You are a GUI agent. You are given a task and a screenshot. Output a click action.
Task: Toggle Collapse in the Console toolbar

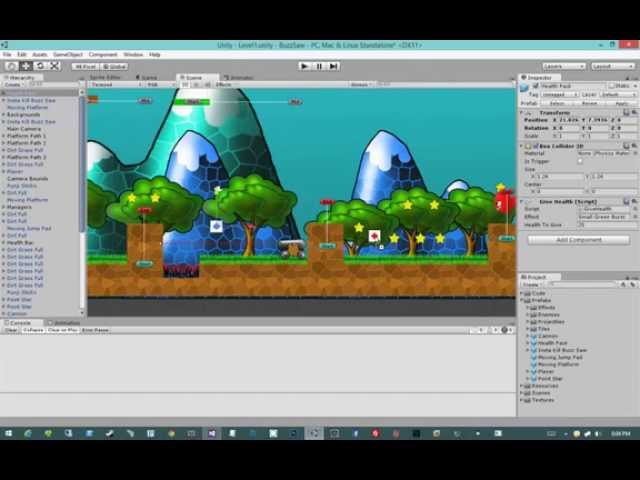pos(33,330)
